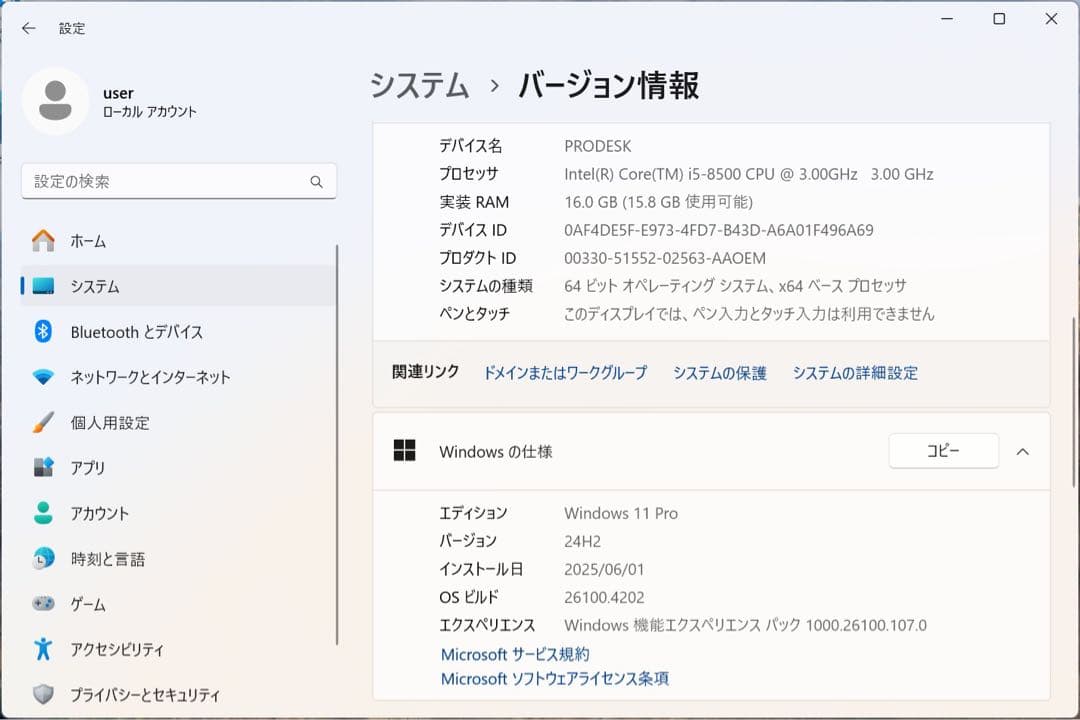Open Microsoft サービス規約
The height and width of the screenshot is (720, 1080).
pyautogui.click(x=516, y=654)
